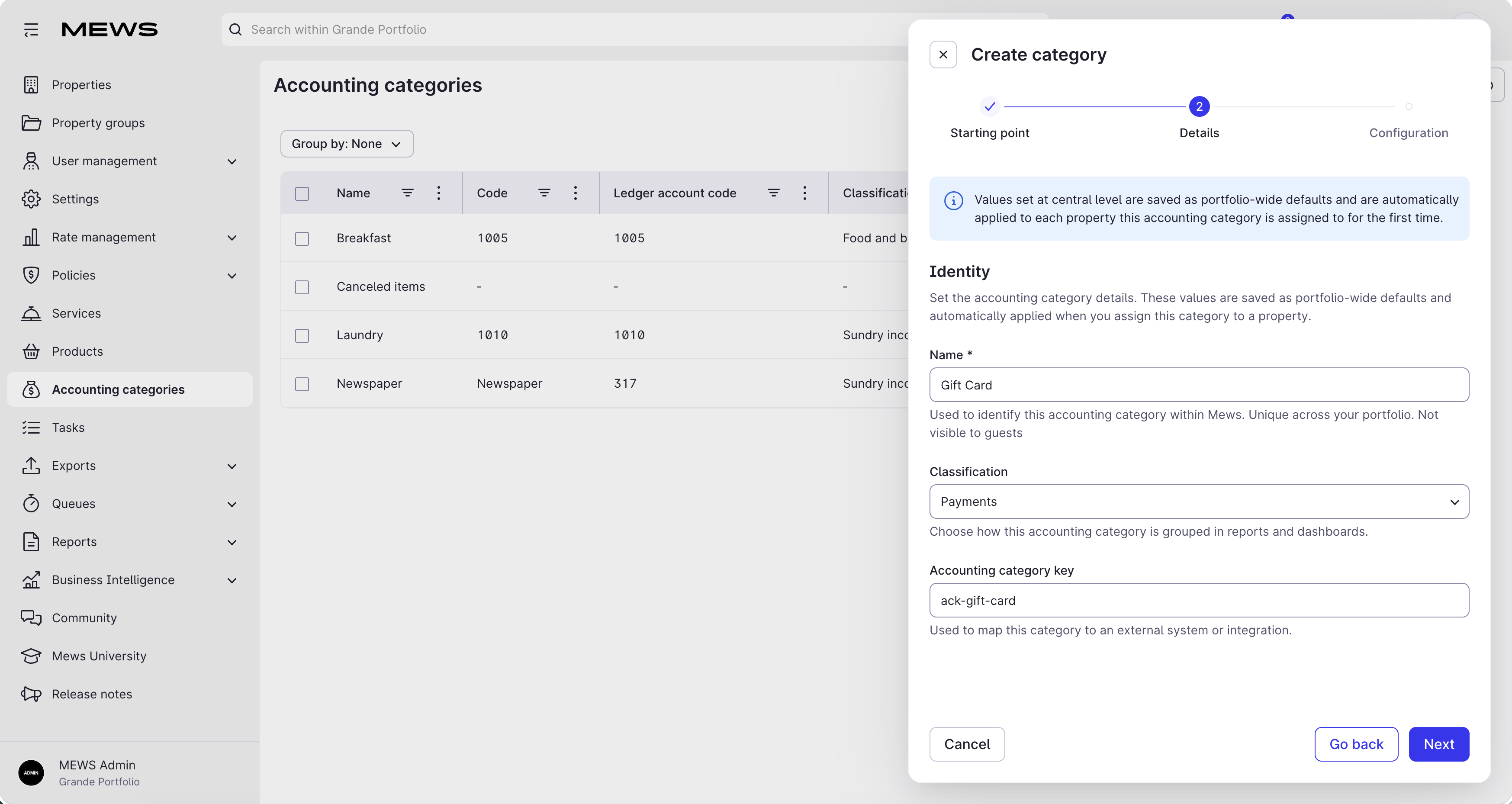Click the info icon in the blue banner

click(x=953, y=201)
